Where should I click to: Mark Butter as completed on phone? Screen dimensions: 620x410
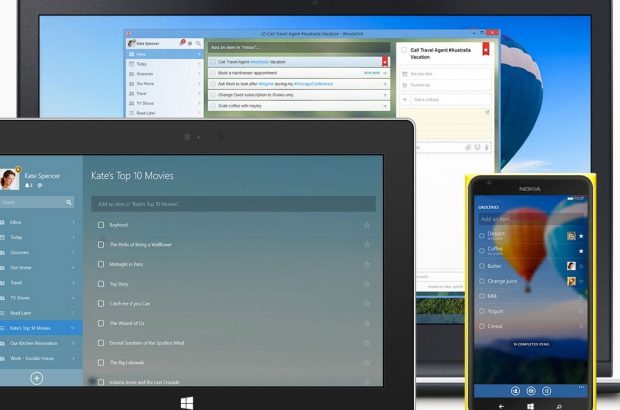click(482, 266)
